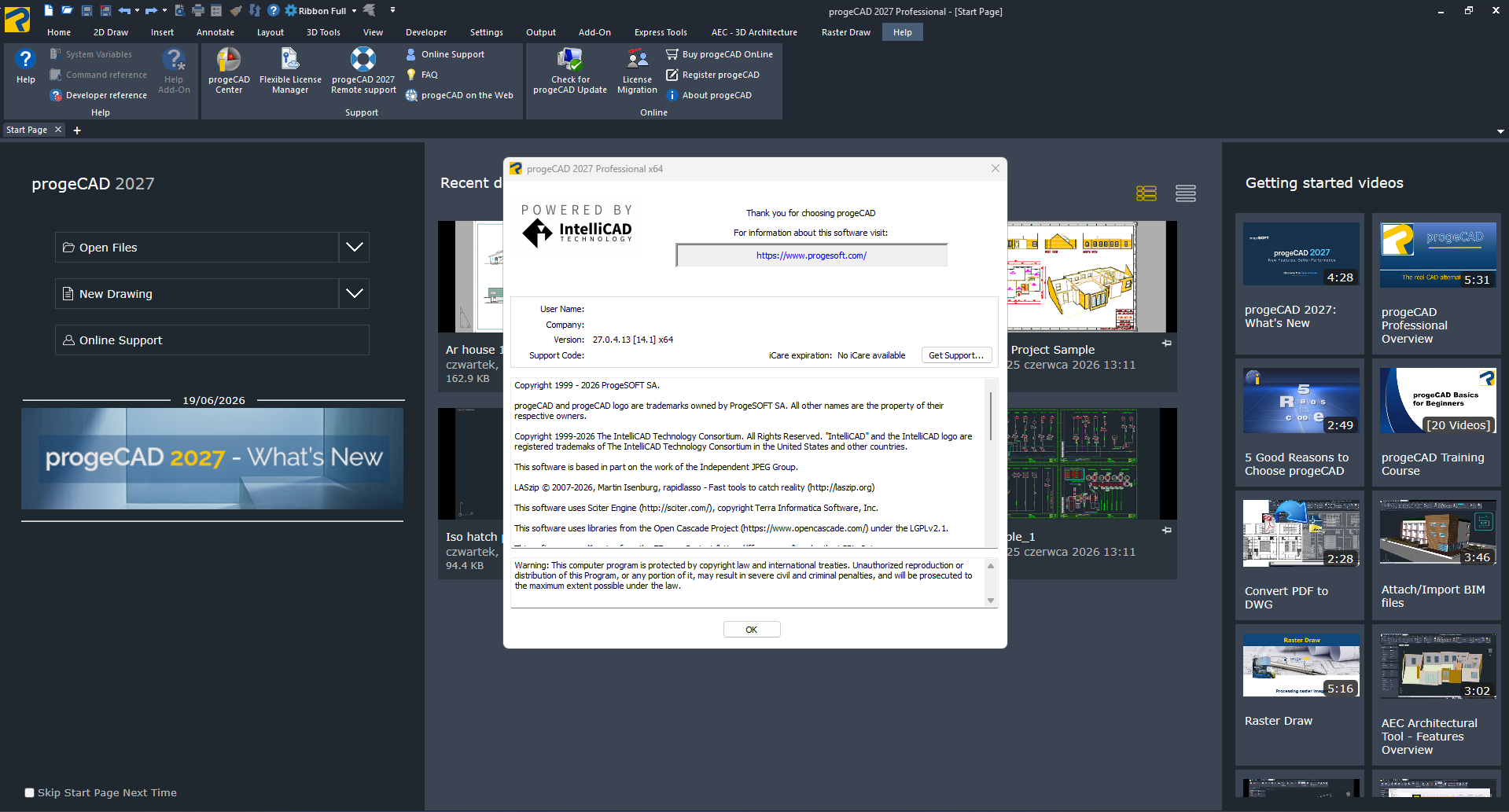Open License Migration tool
This screenshot has width=1509, height=812.
[637, 71]
